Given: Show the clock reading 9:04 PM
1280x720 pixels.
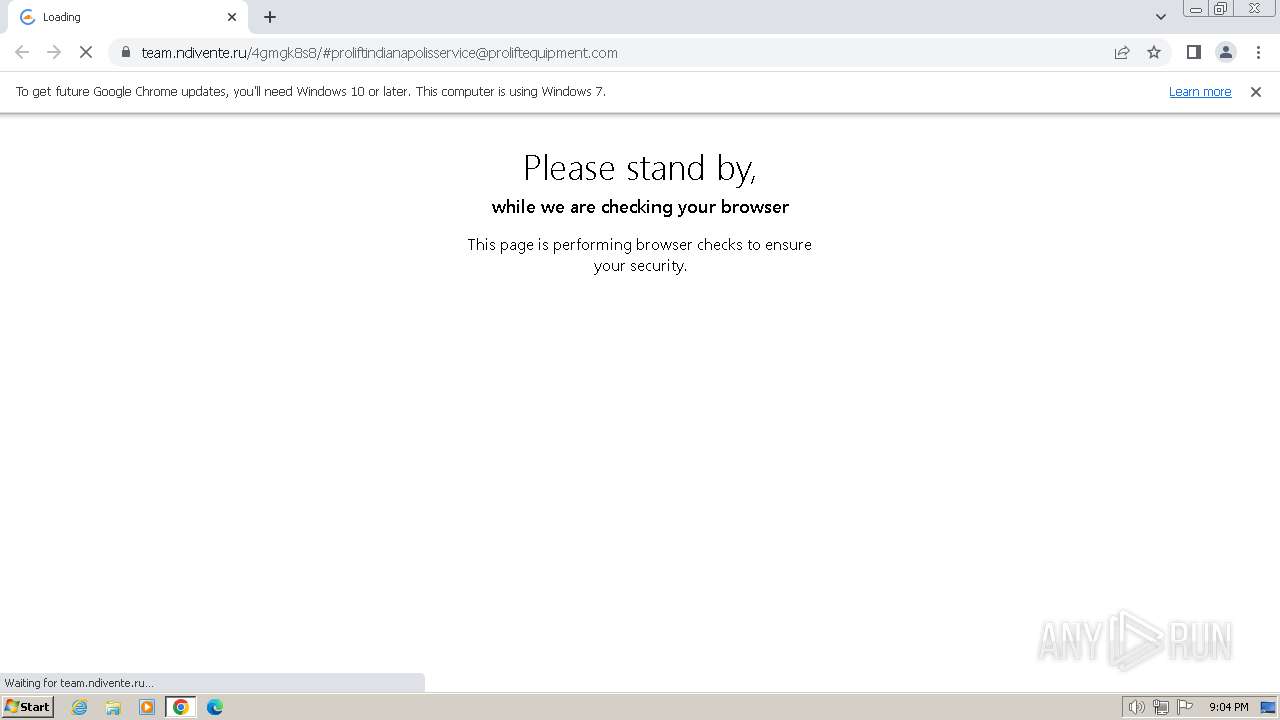Looking at the screenshot, I should point(1228,707).
